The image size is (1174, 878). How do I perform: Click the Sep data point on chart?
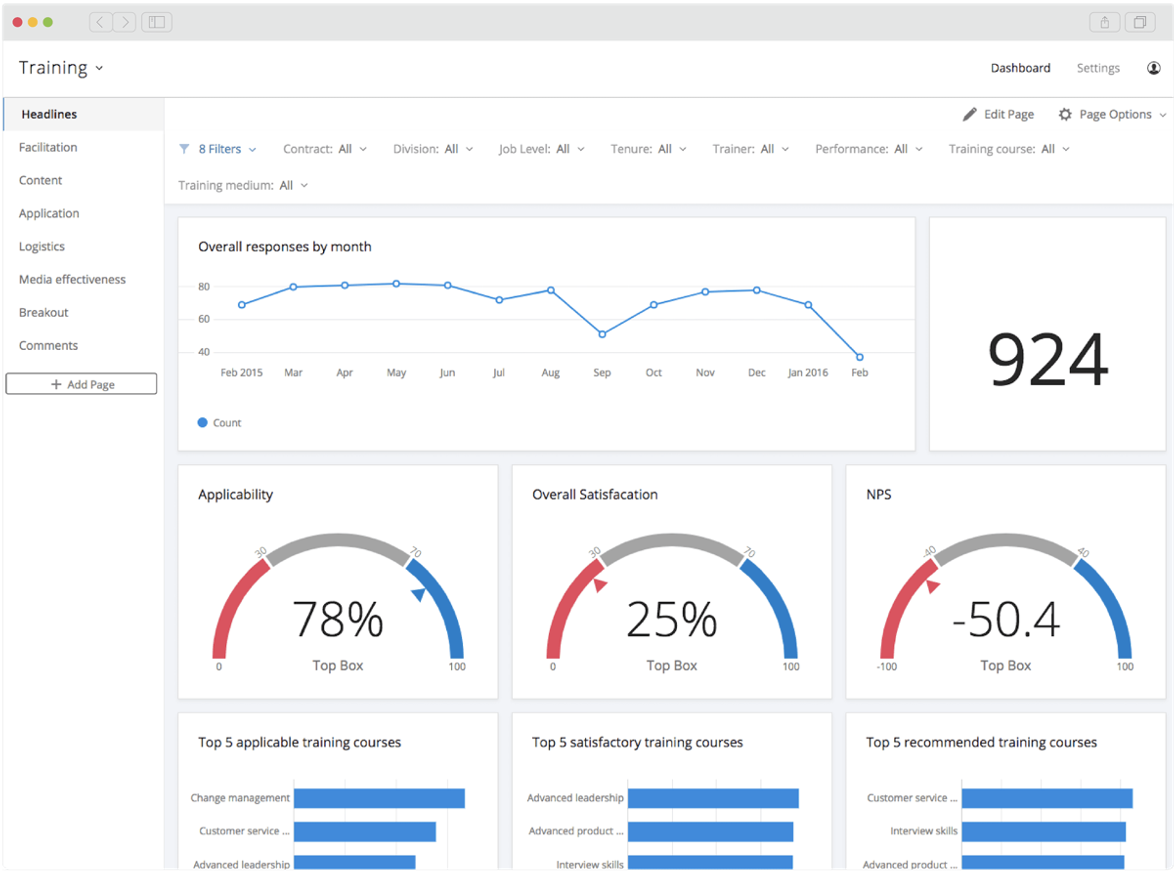pos(602,334)
